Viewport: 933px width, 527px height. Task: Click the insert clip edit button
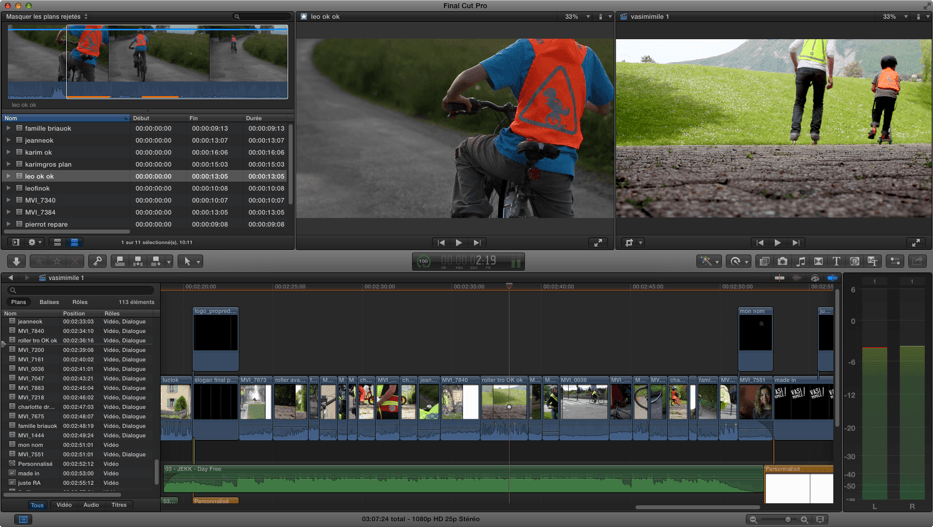137,261
